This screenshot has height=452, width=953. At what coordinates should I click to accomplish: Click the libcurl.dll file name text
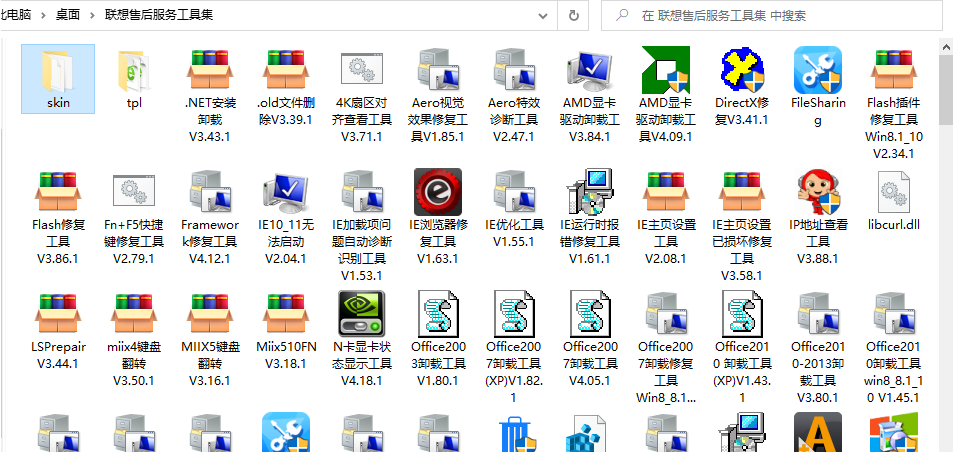point(893,225)
